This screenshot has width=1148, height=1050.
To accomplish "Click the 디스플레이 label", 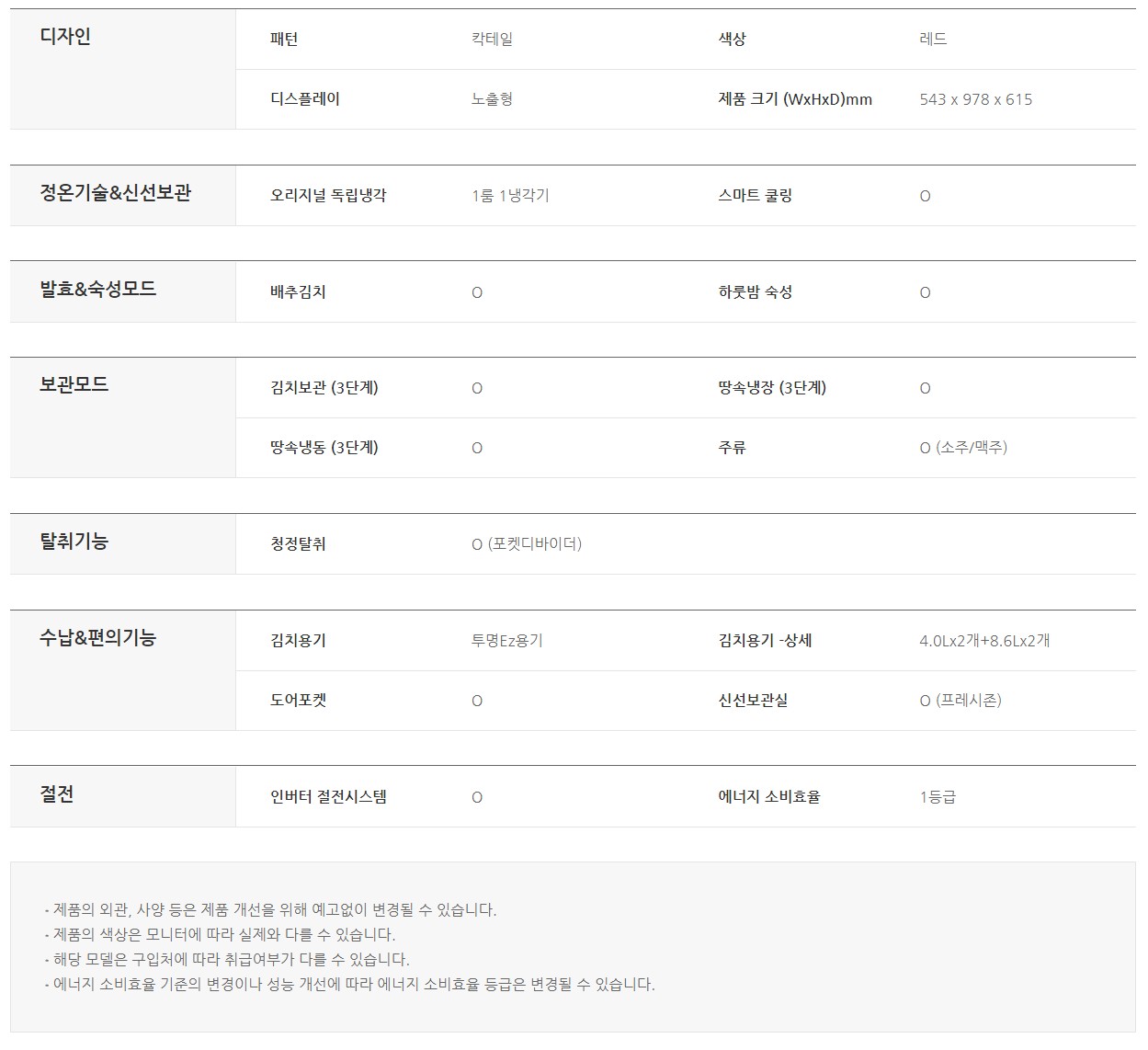I will (x=305, y=99).
